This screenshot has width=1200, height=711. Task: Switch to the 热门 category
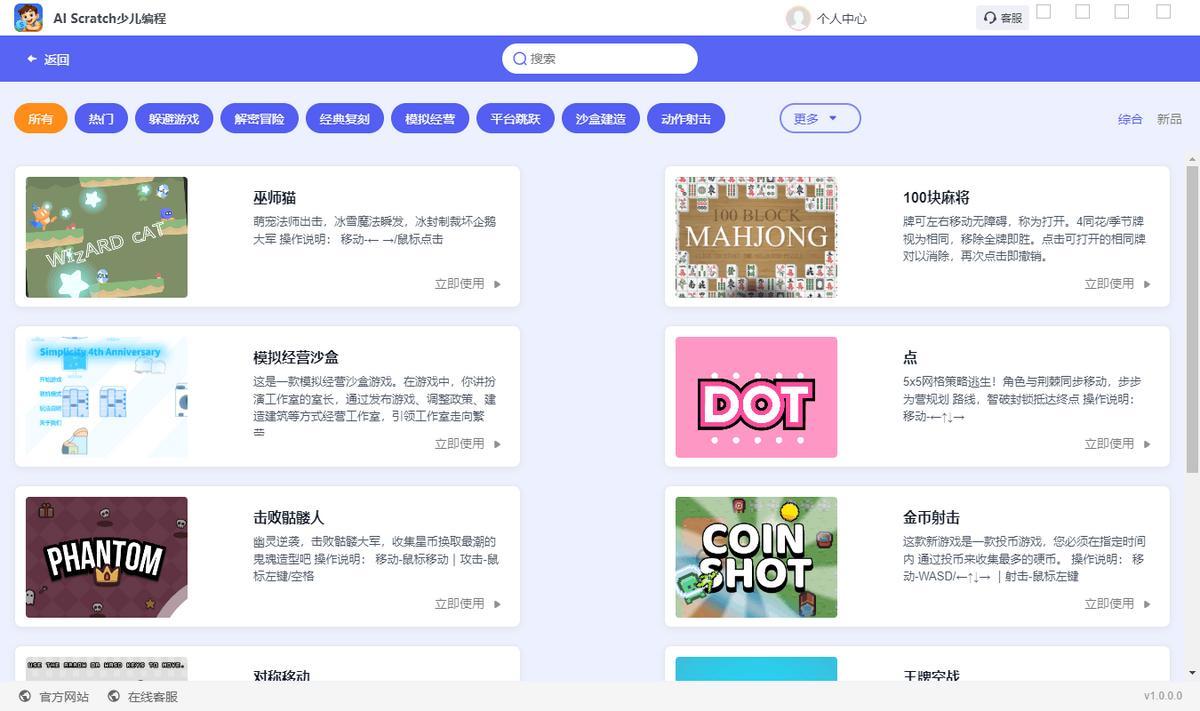(x=101, y=119)
